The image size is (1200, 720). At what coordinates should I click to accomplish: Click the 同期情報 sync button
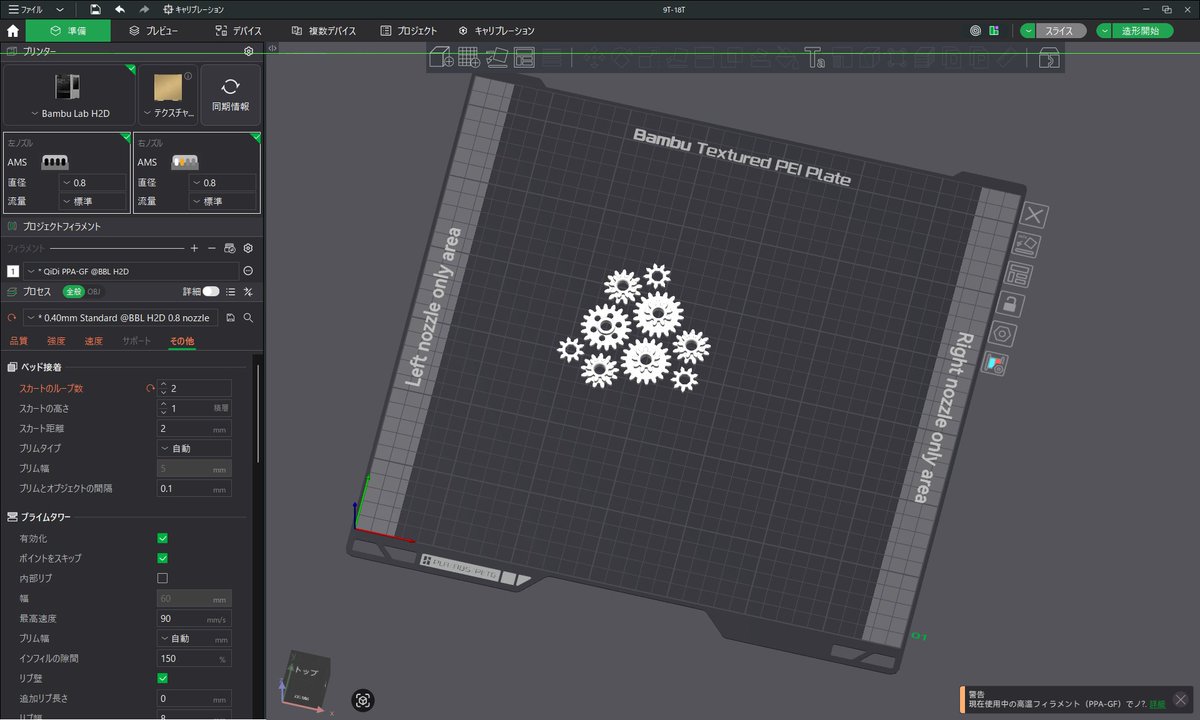(230, 95)
